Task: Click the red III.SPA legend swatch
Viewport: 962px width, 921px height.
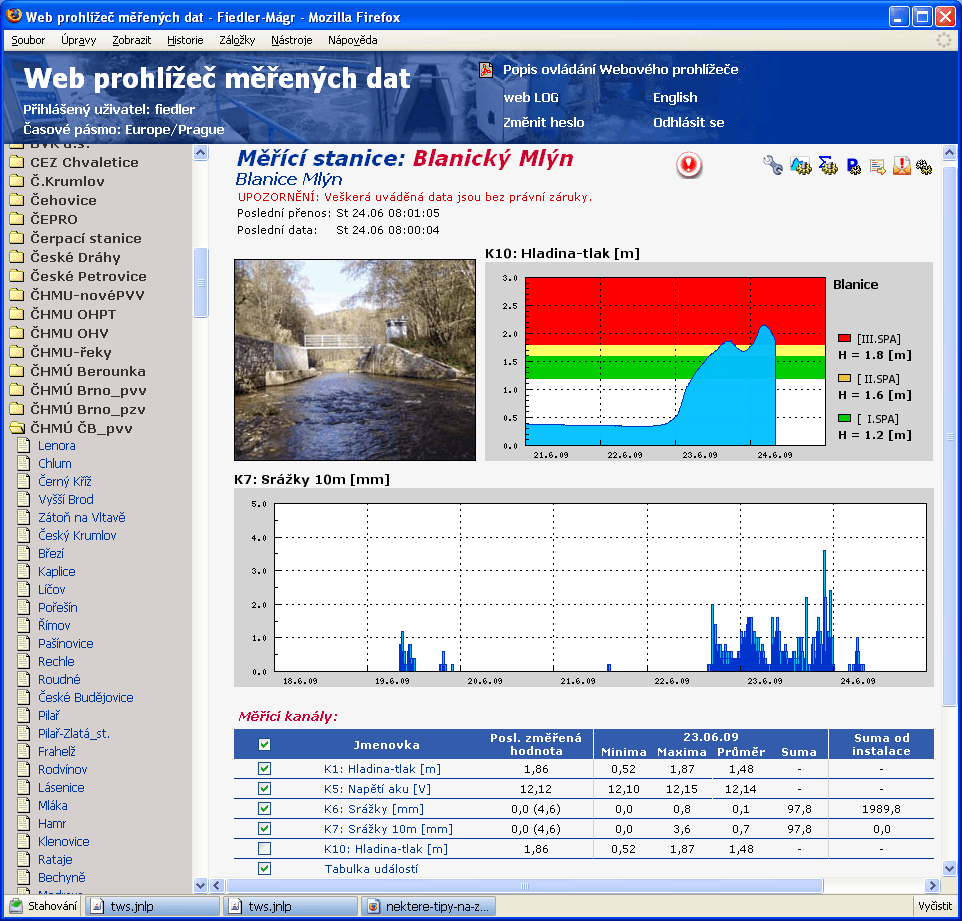Action: tap(844, 339)
